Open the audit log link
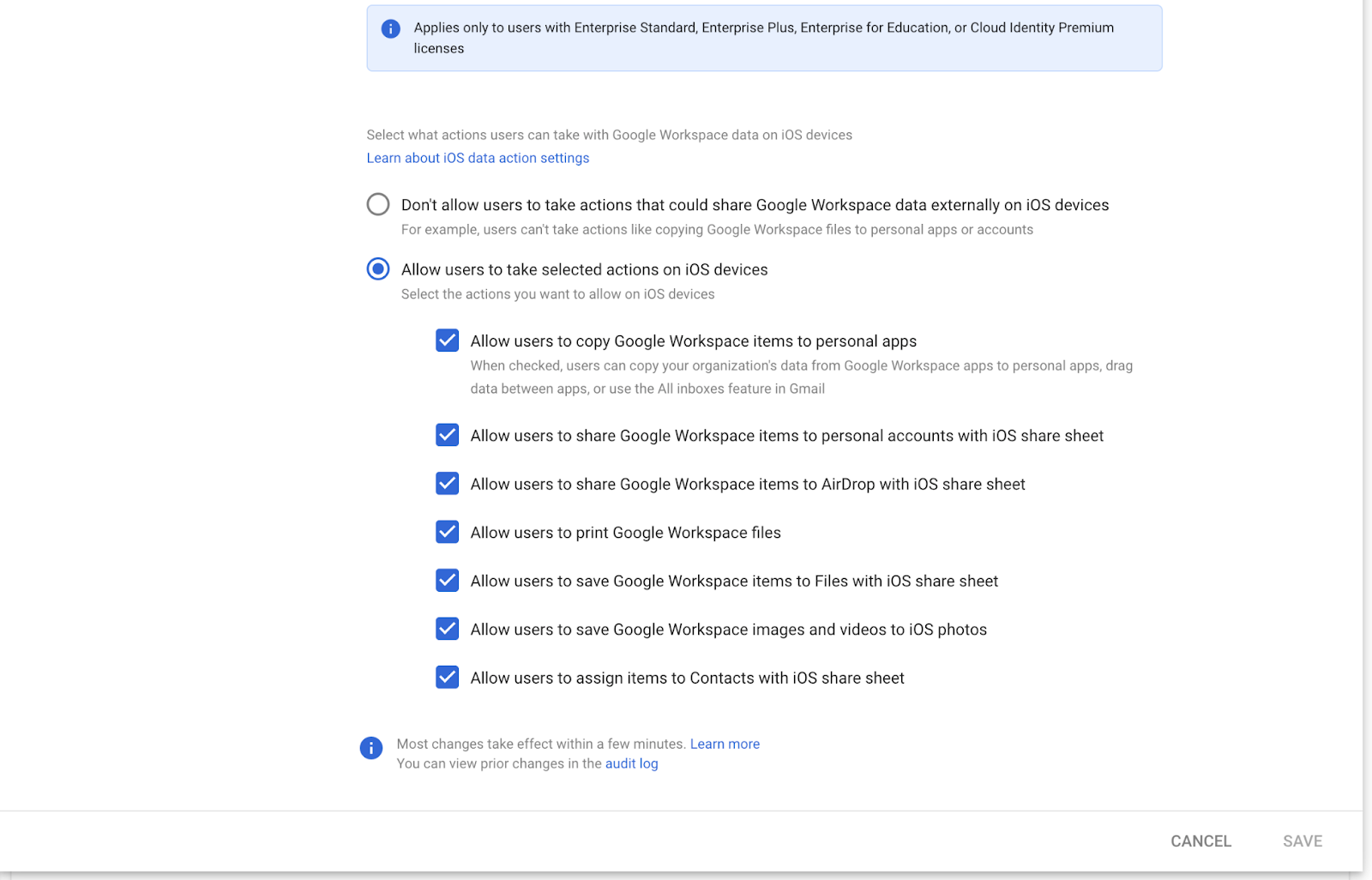This screenshot has width=1372, height=880. tap(631, 763)
